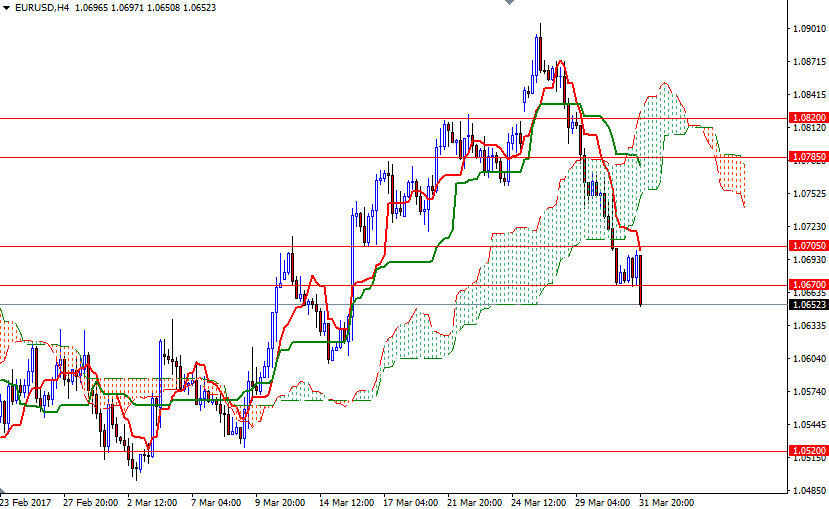Select the 1.07850 red price level label
Image resolution: width=829 pixels, height=509 pixels.
pos(808,156)
